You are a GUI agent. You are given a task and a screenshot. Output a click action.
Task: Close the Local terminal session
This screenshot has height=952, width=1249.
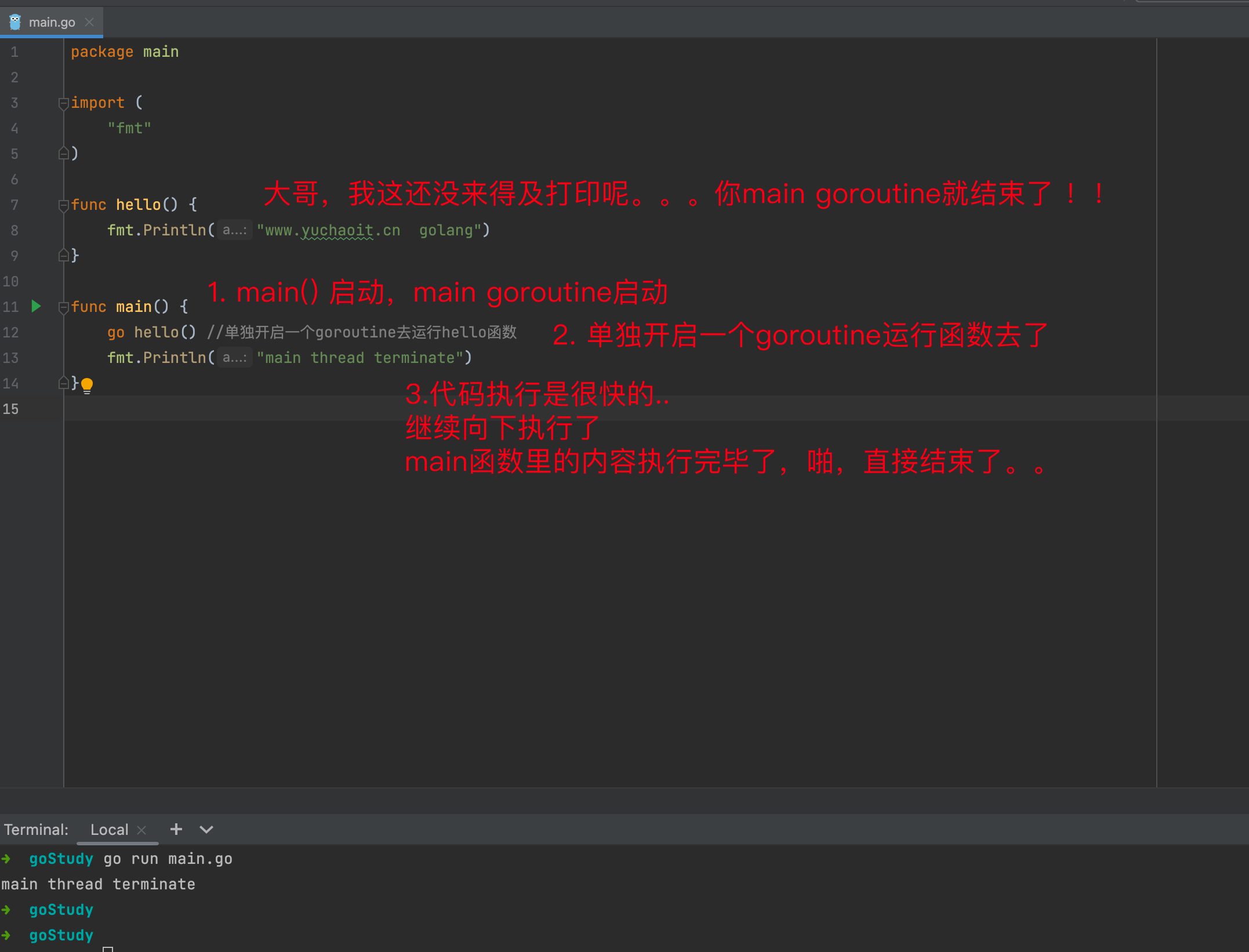coord(142,830)
